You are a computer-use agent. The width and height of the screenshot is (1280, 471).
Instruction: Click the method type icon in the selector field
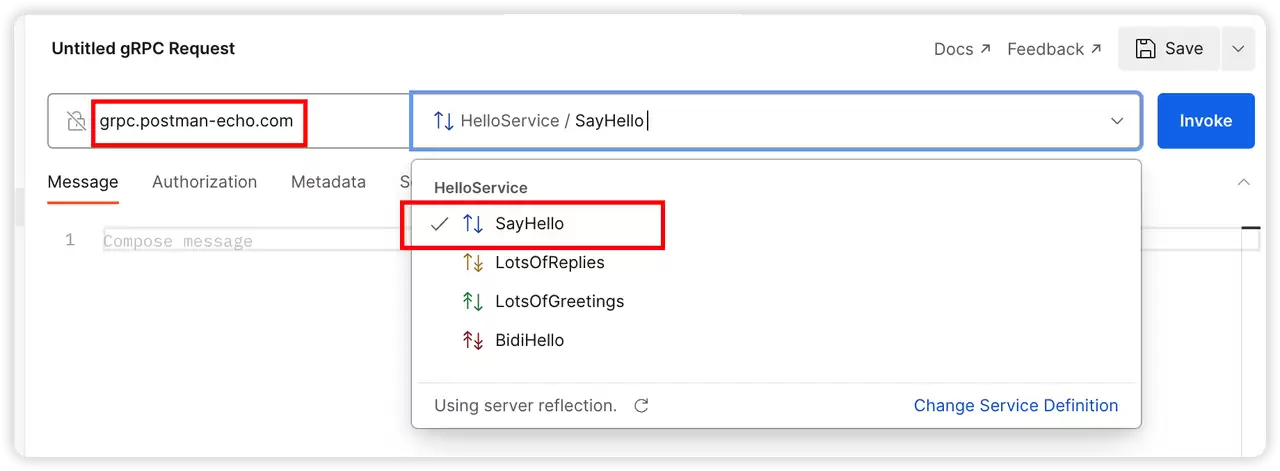click(x=443, y=121)
